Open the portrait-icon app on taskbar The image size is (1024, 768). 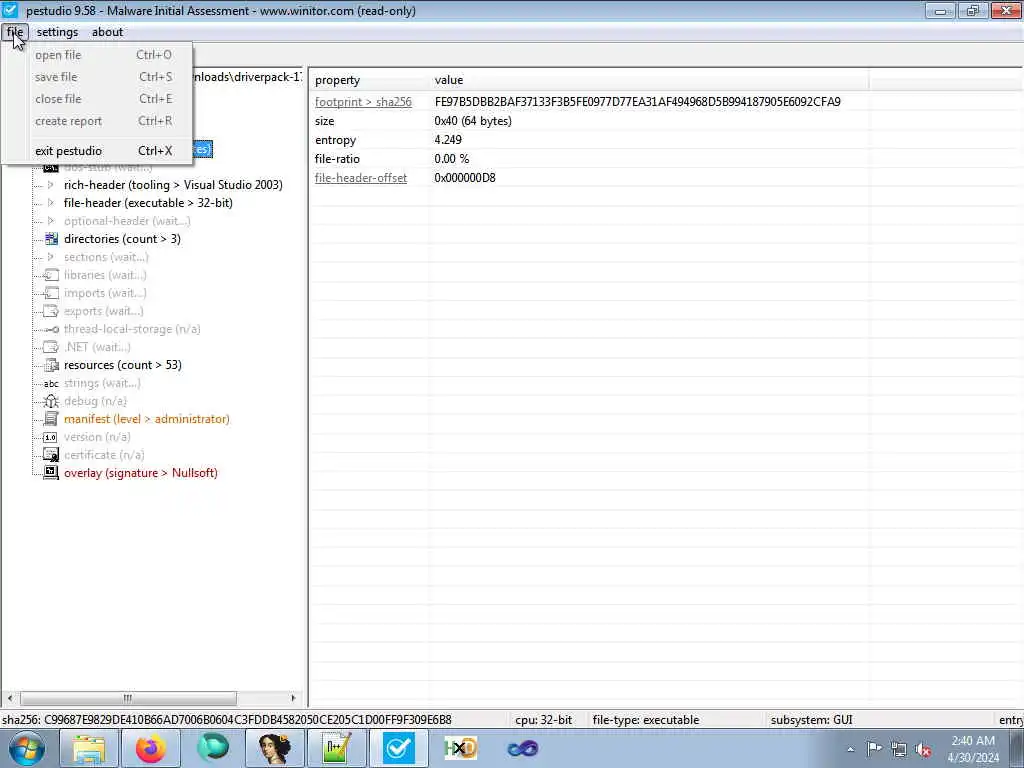[275, 748]
